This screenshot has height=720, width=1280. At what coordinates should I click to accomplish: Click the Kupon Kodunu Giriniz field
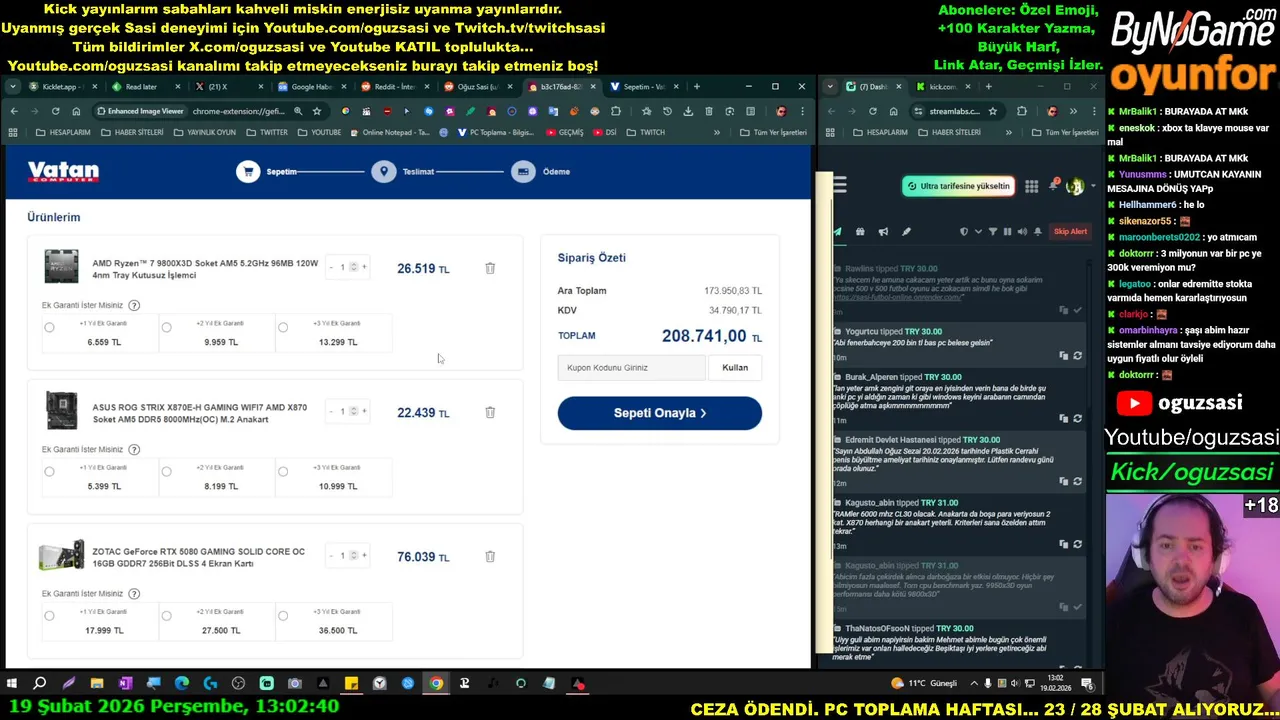tap(631, 368)
